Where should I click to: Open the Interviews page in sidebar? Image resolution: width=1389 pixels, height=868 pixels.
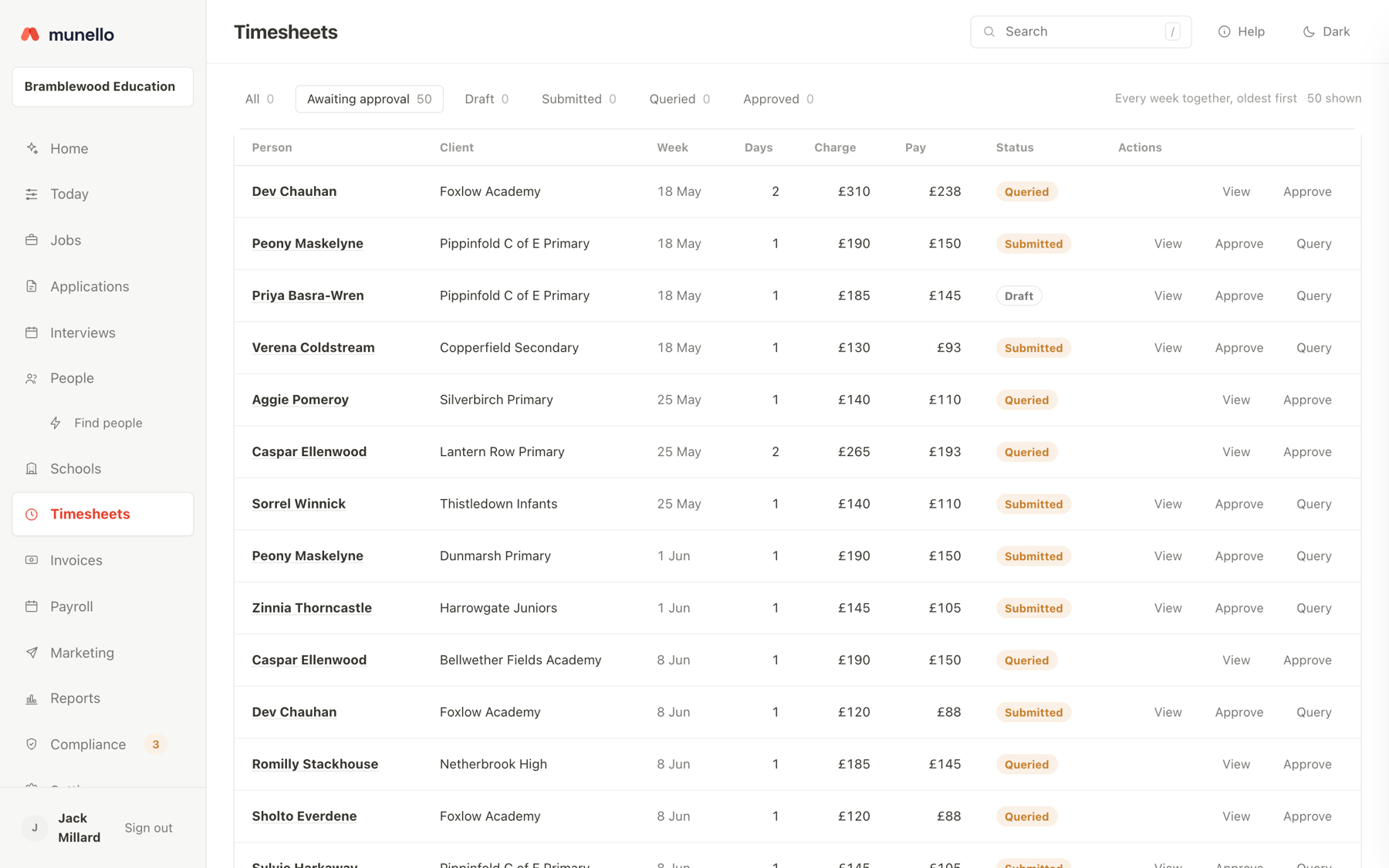tap(103, 333)
